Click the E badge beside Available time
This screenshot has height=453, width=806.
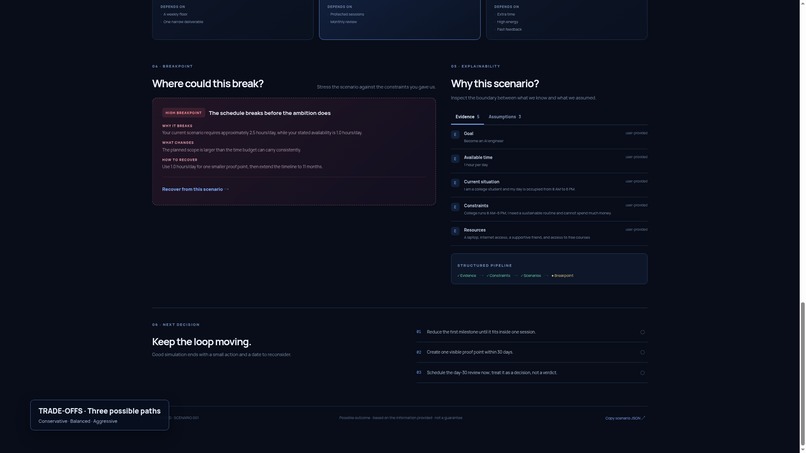[x=455, y=159]
